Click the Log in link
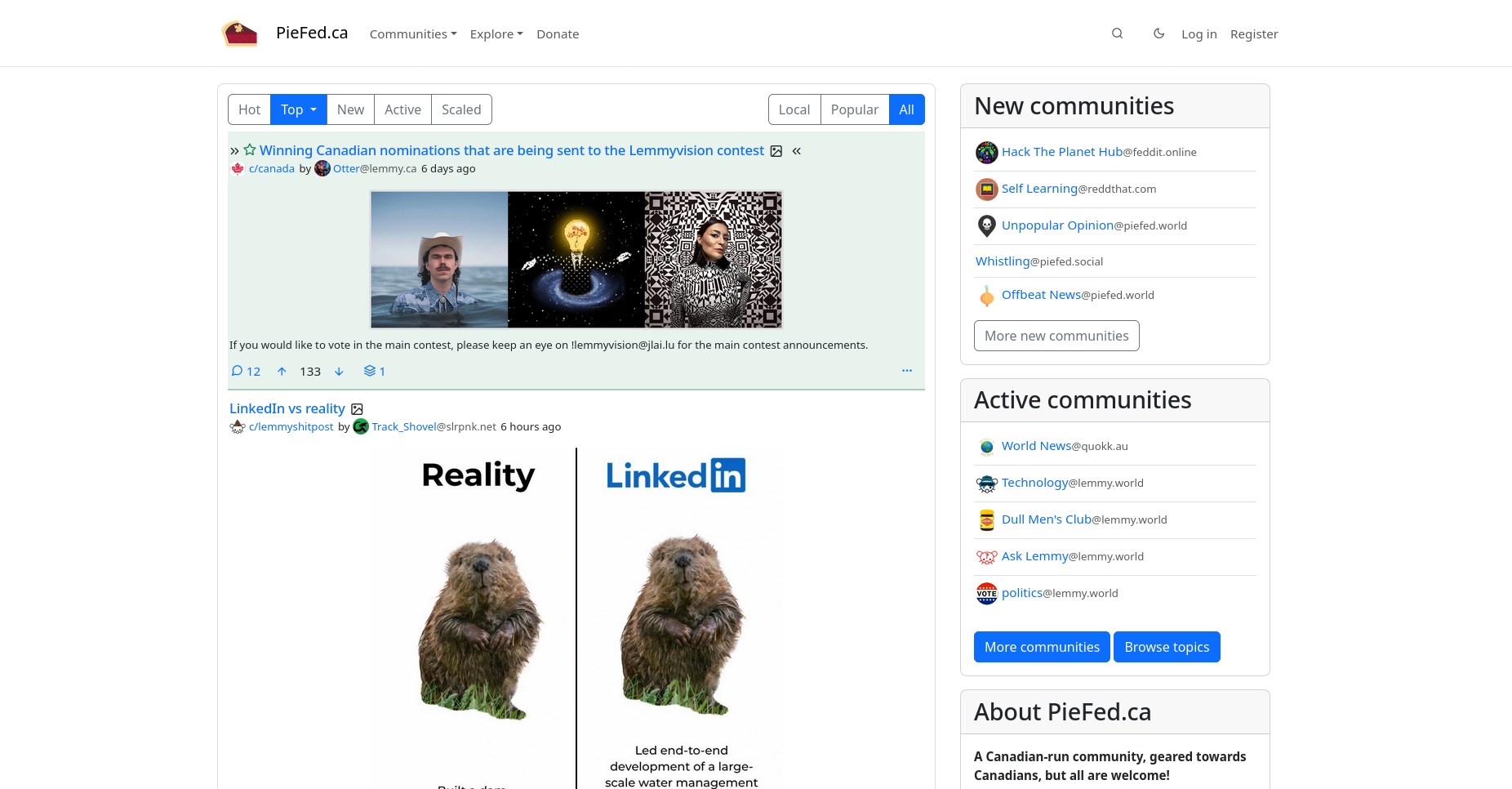 [x=1198, y=33]
